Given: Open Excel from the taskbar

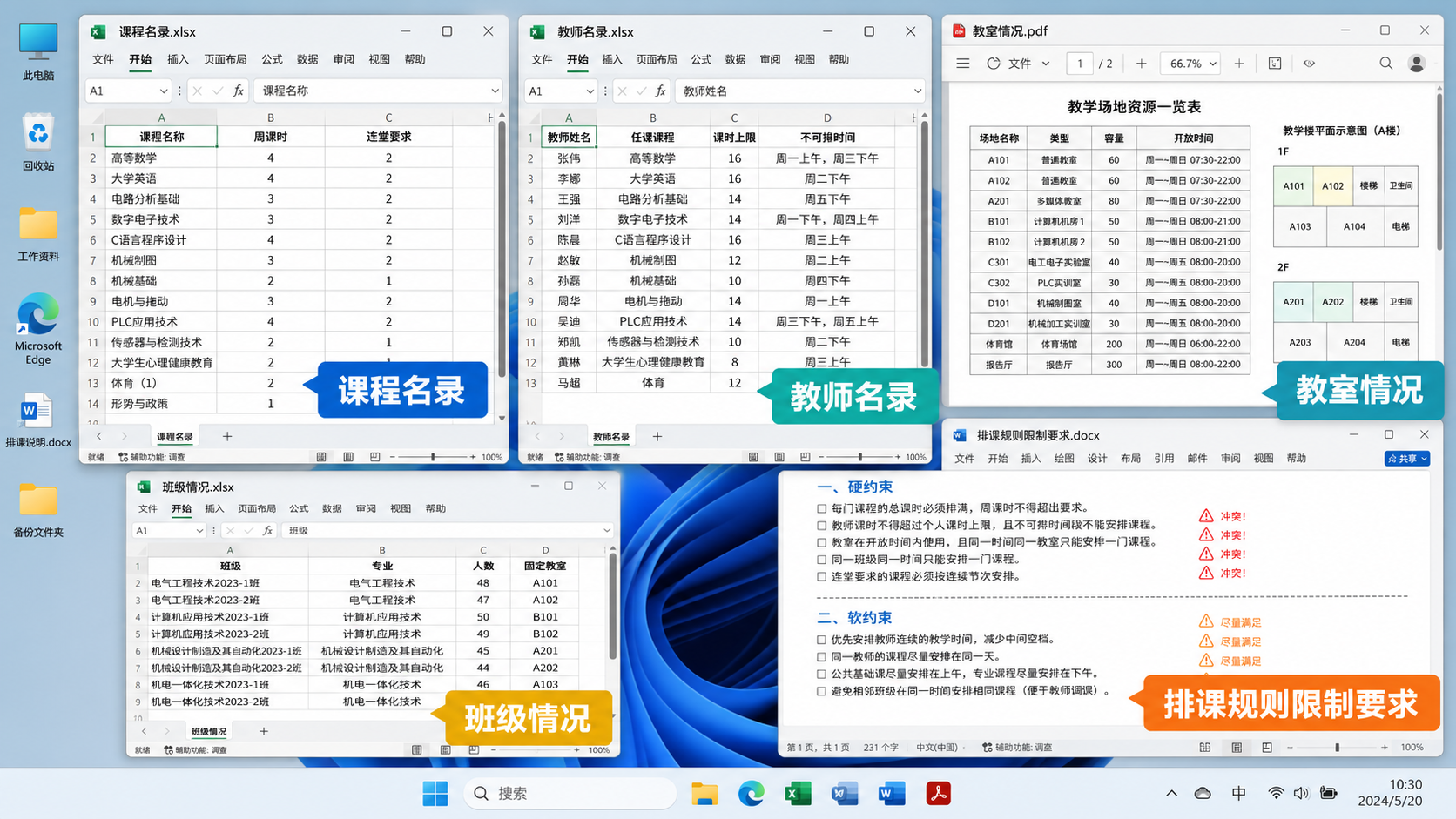Looking at the screenshot, I should pyautogui.click(x=798, y=793).
